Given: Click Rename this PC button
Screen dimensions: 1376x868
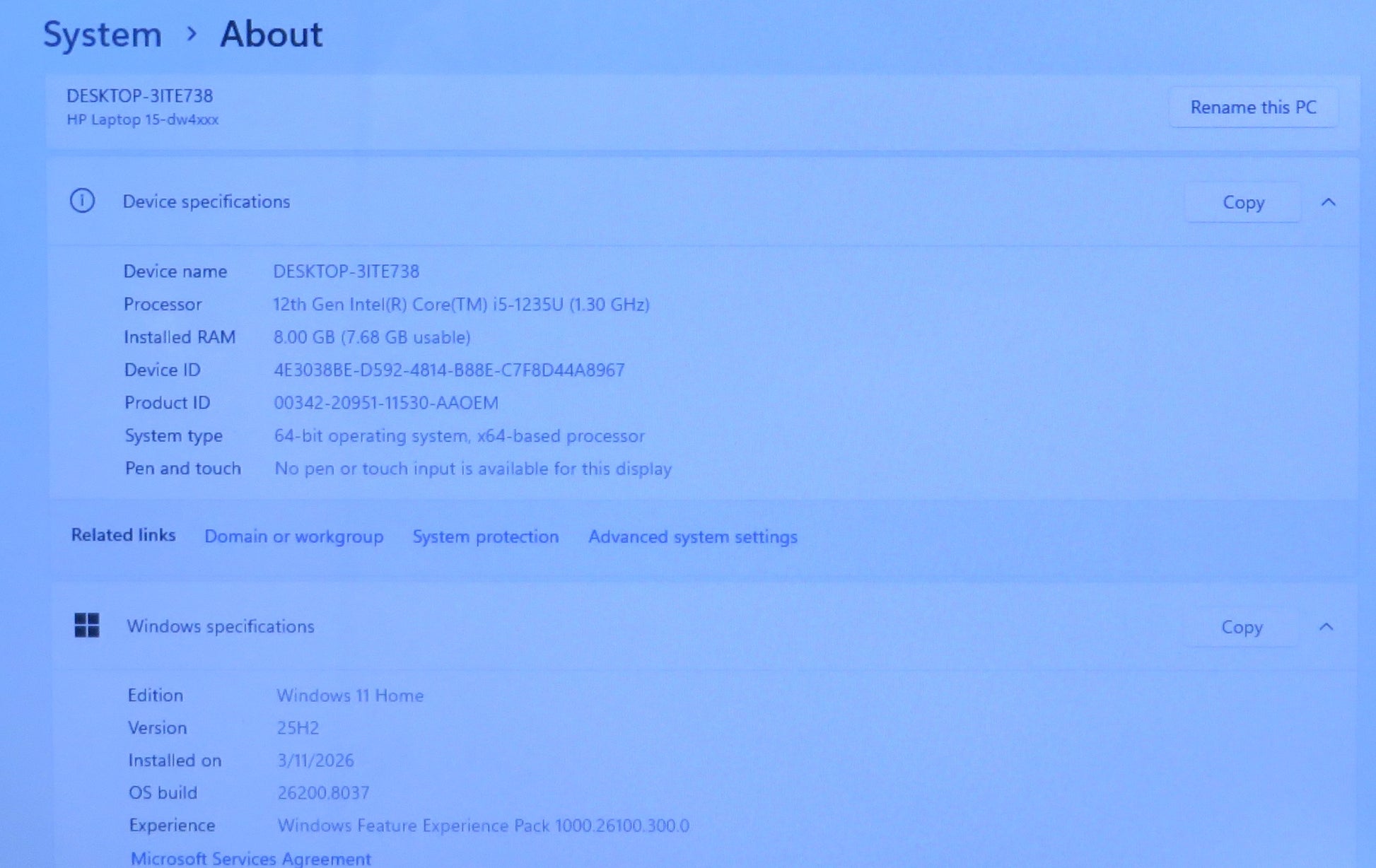Looking at the screenshot, I should [x=1253, y=107].
